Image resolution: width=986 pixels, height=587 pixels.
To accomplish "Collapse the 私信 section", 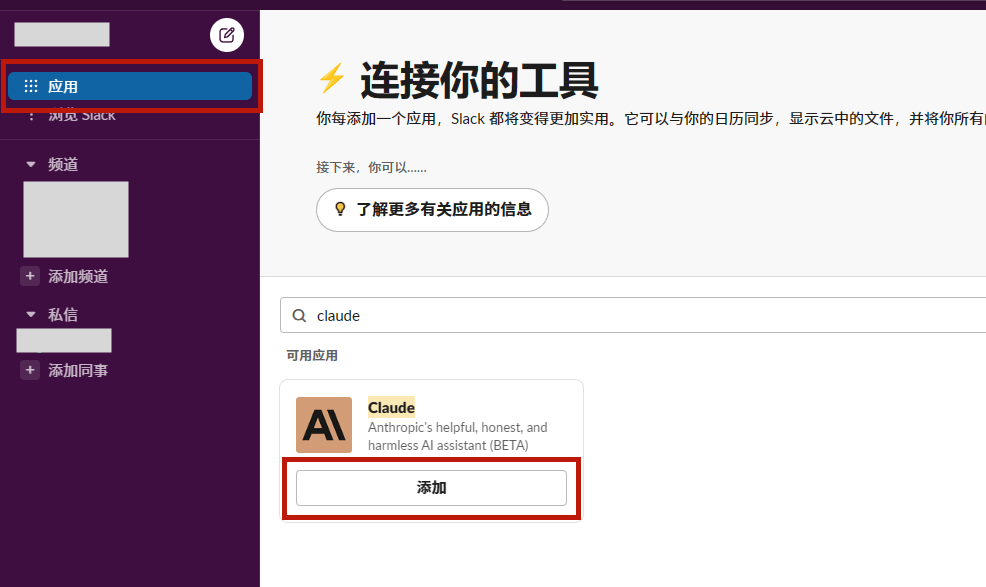I will 28,314.
